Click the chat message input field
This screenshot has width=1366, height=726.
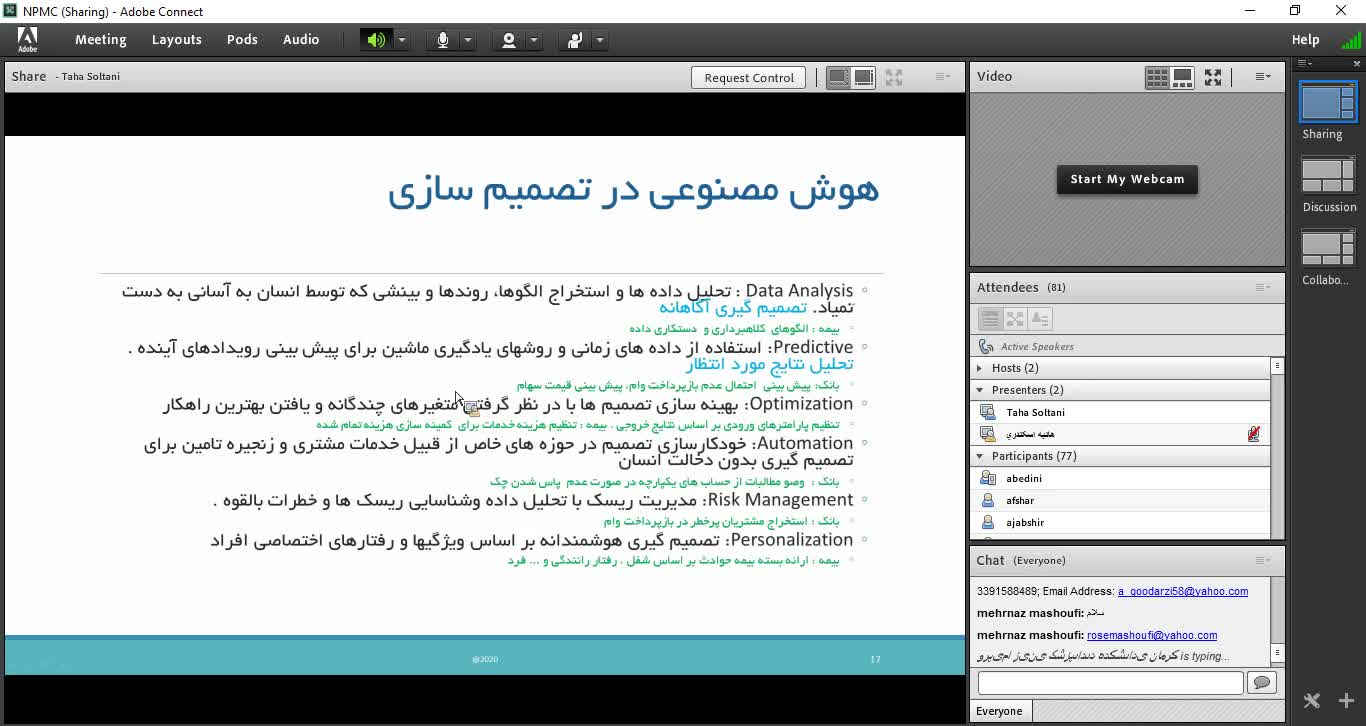pyautogui.click(x=1110, y=682)
